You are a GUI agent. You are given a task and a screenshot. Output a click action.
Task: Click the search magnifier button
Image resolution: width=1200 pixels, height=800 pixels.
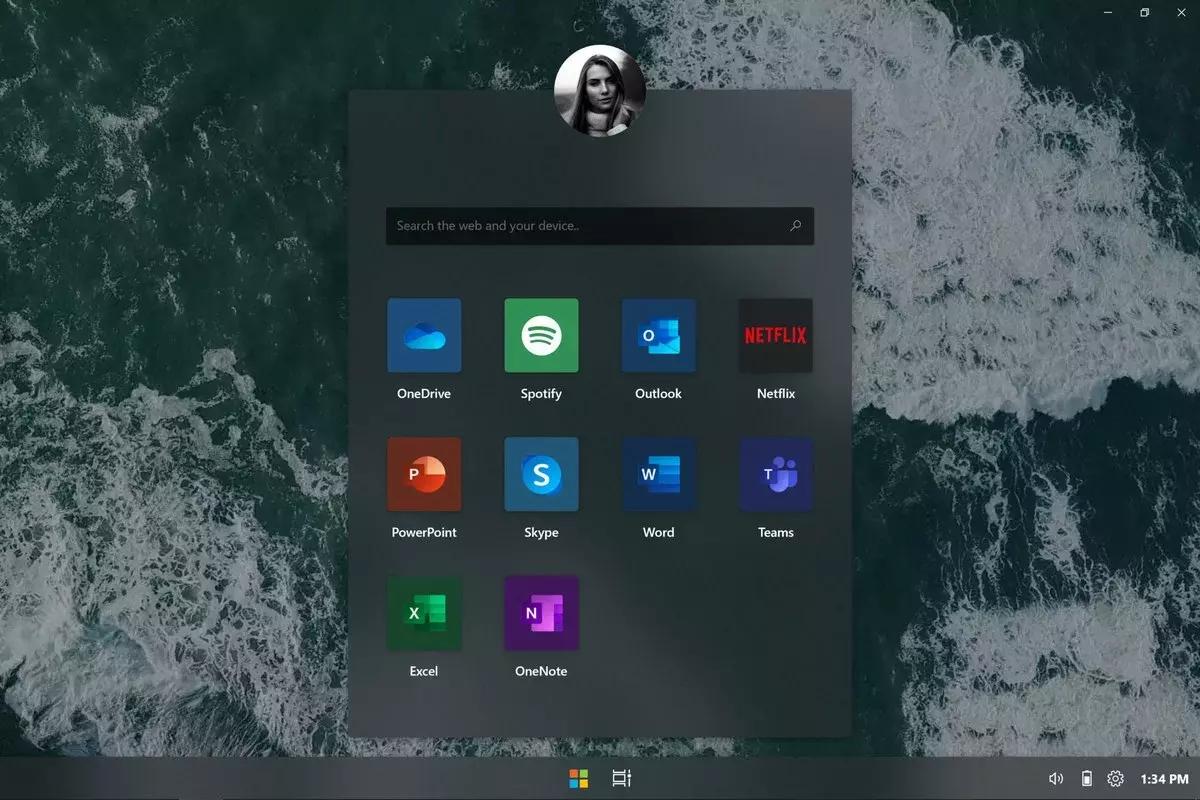pyautogui.click(x=795, y=226)
